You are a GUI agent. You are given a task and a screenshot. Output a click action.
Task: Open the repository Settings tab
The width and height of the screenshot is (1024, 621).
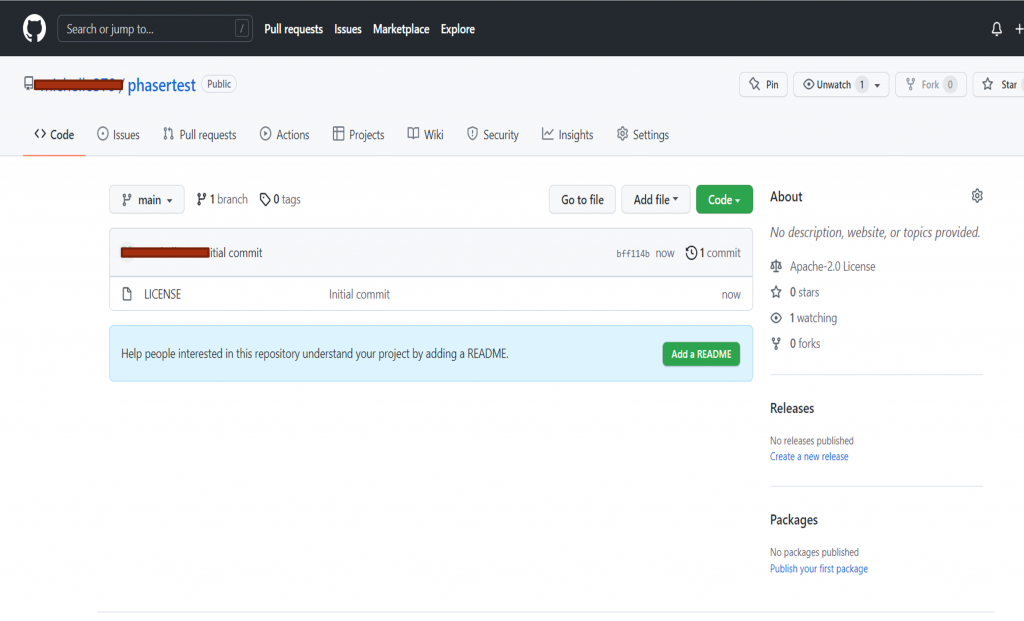click(643, 135)
